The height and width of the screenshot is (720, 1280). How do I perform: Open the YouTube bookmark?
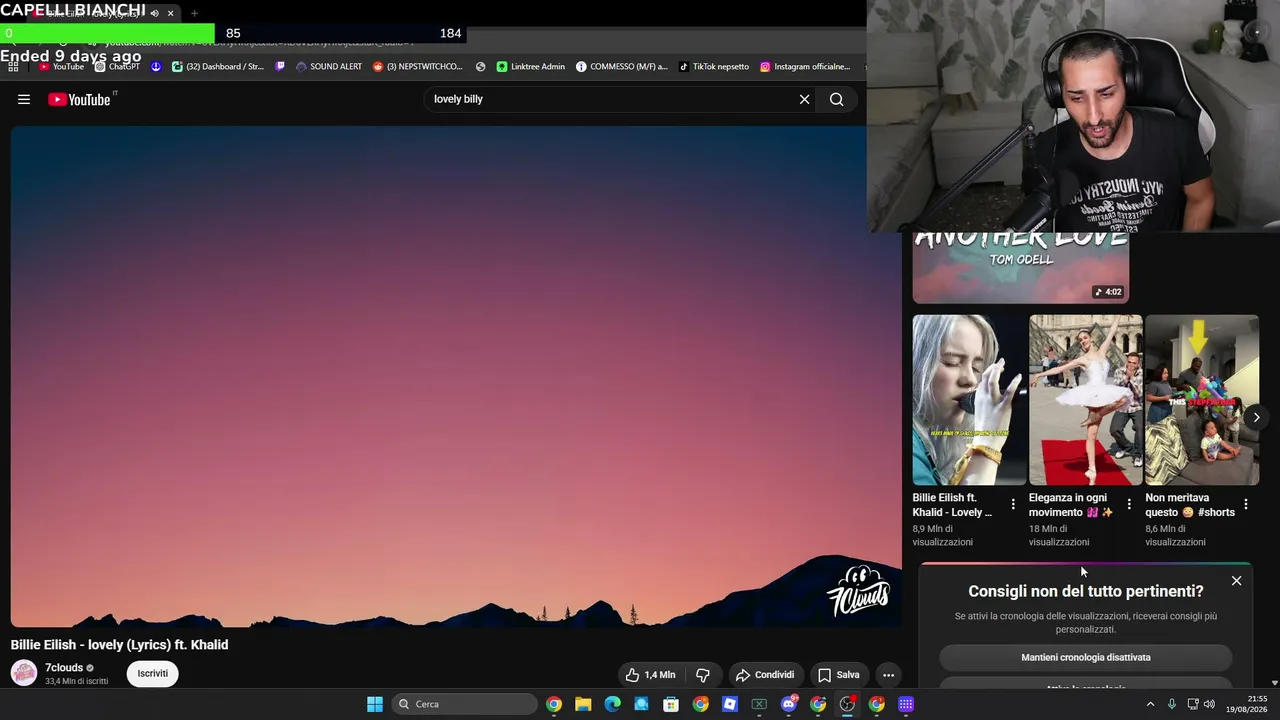coord(61,67)
